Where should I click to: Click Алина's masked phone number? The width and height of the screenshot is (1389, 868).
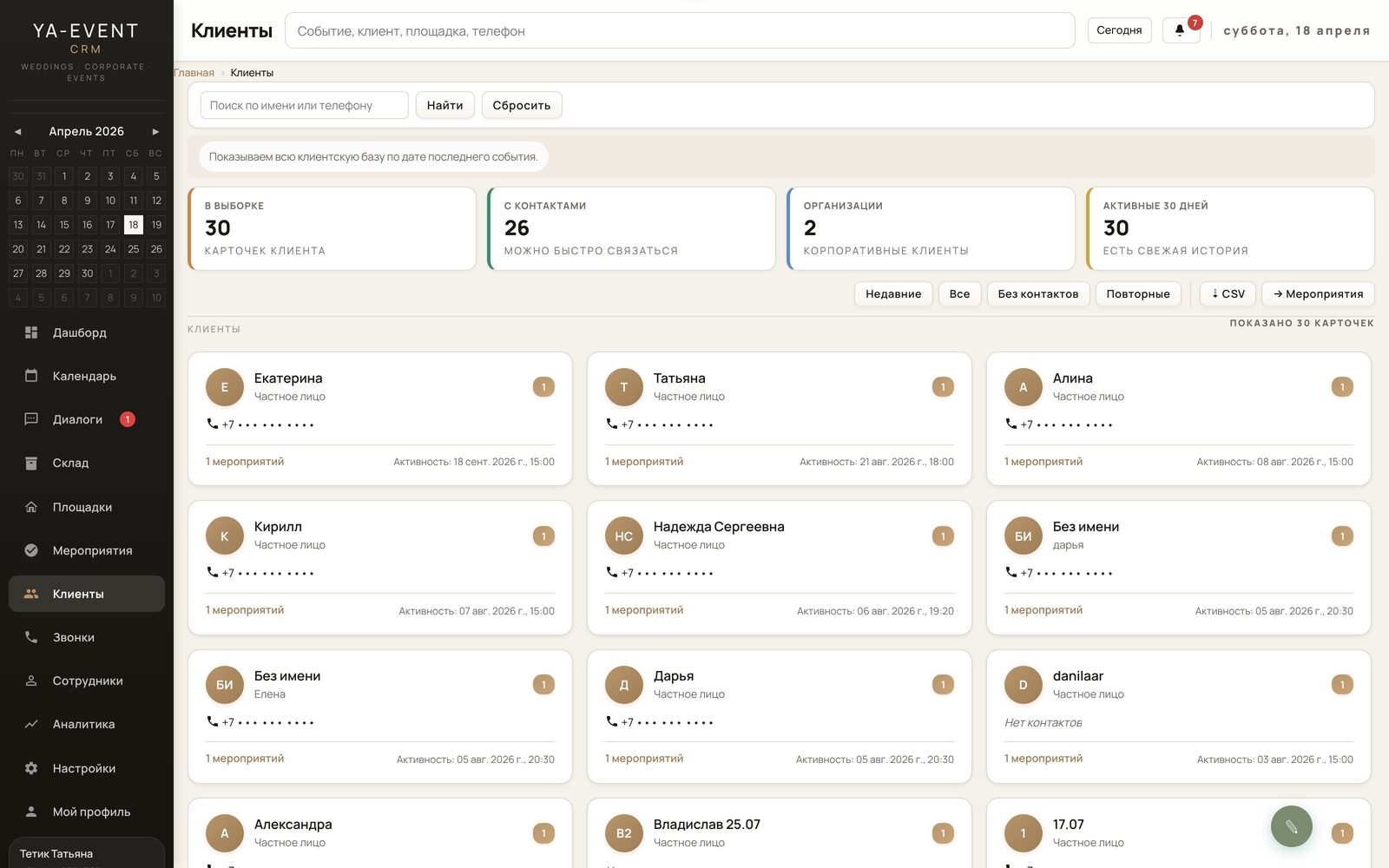coord(1066,424)
